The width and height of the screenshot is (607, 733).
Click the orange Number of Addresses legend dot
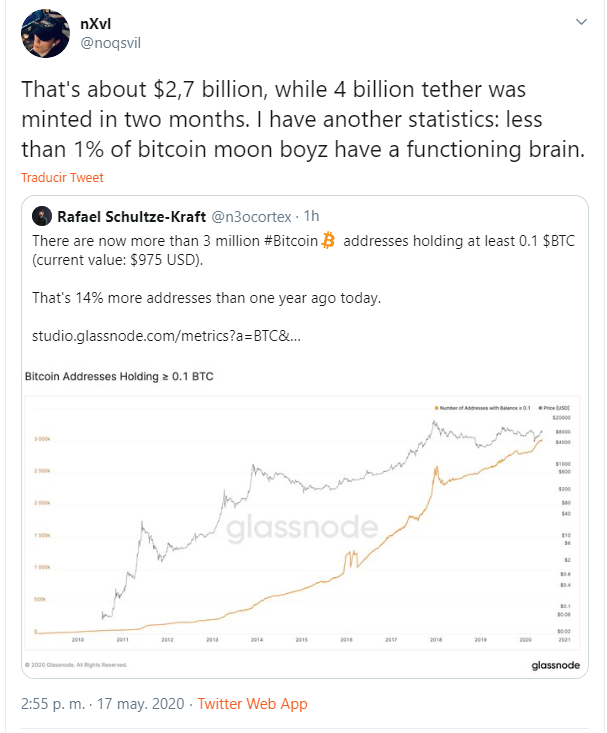tap(436, 408)
